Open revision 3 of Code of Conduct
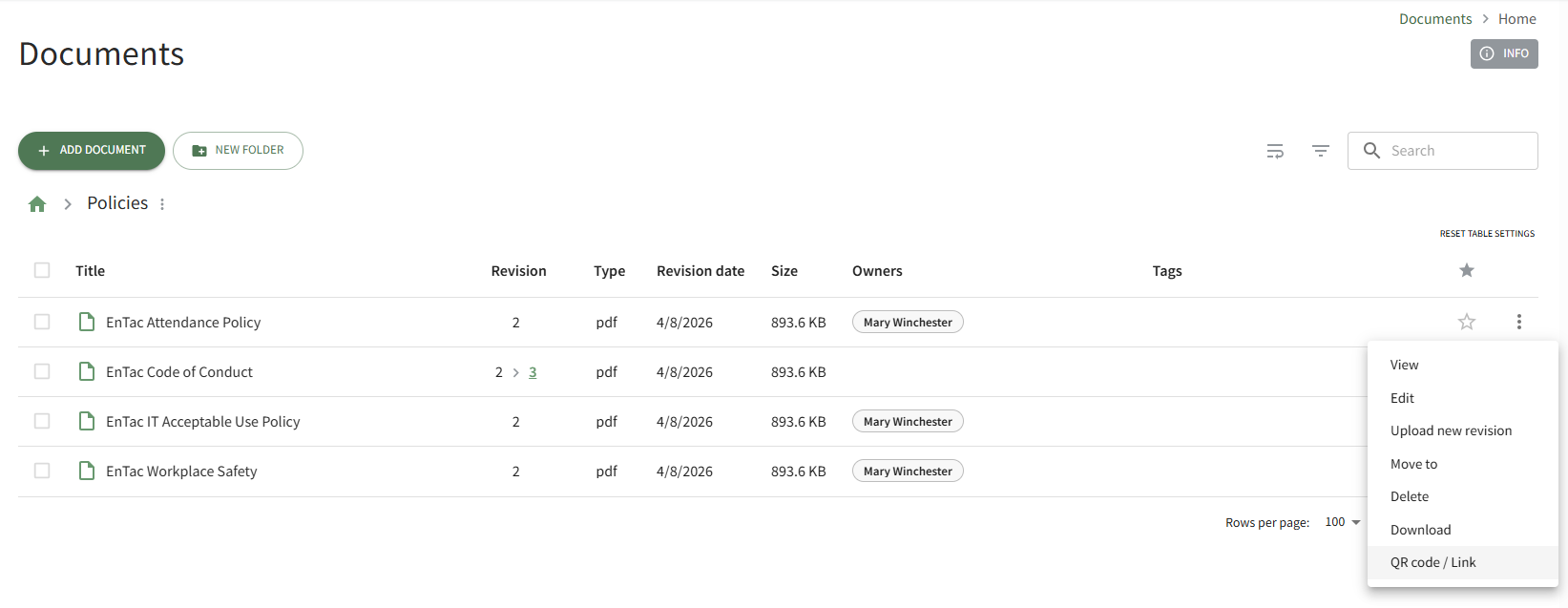The width and height of the screenshot is (1568, 608). (x=533, y=372)
